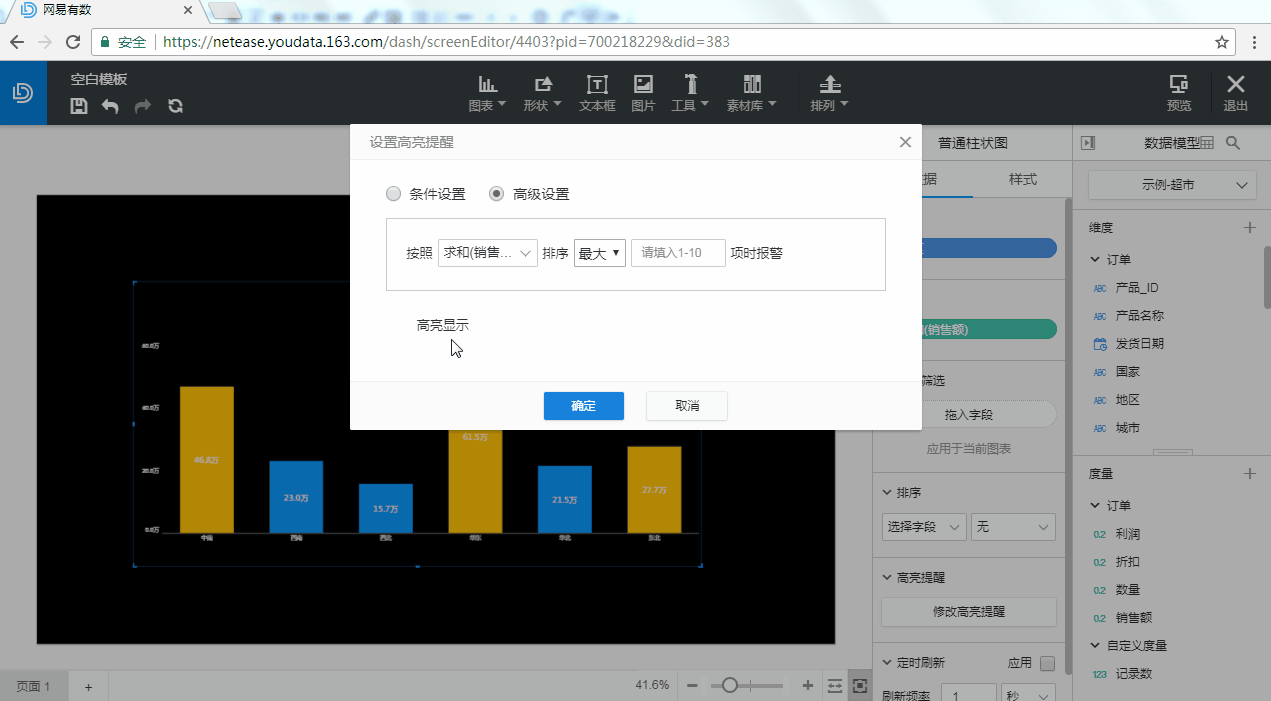Click the 修改高亮提醒 button

tap(968, 612)
